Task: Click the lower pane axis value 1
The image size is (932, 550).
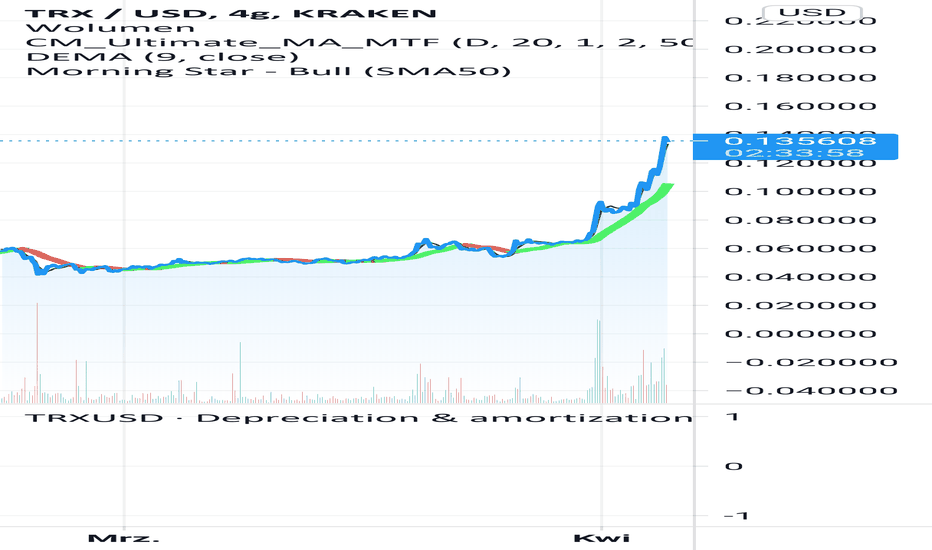Action: coord(733,417)
